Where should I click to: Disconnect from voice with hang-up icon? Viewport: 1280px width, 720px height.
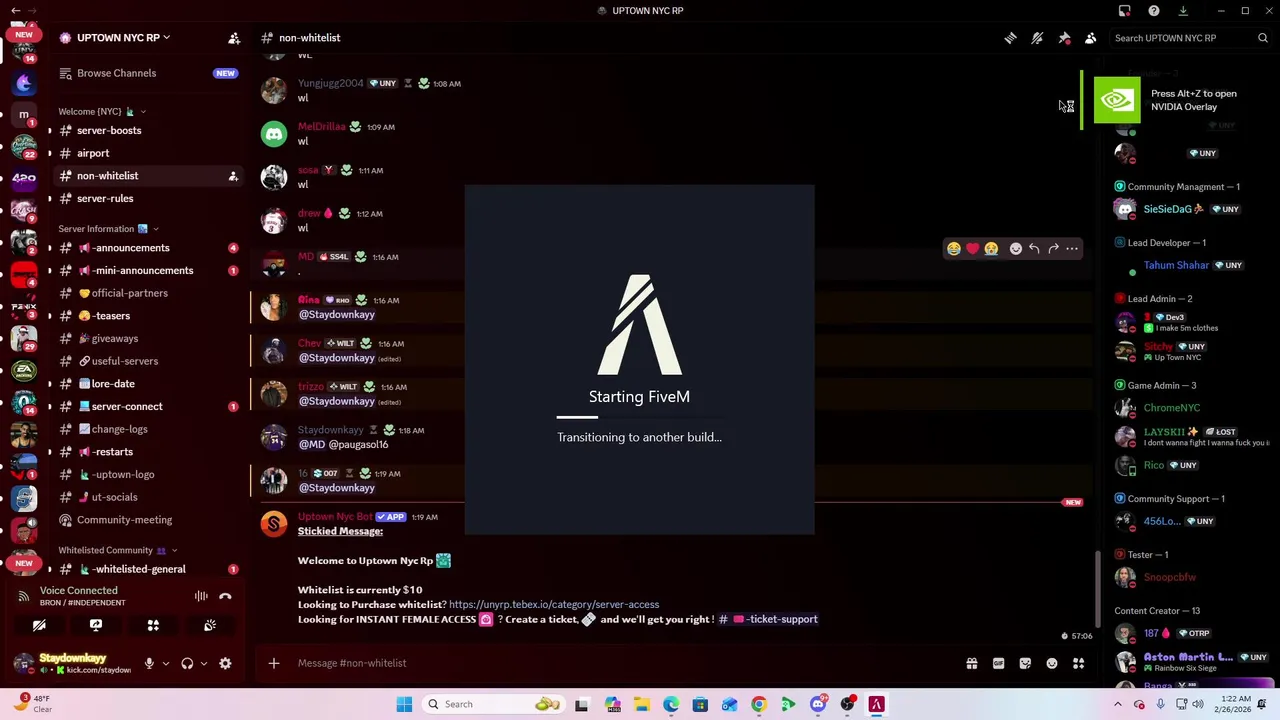(225, 596)
